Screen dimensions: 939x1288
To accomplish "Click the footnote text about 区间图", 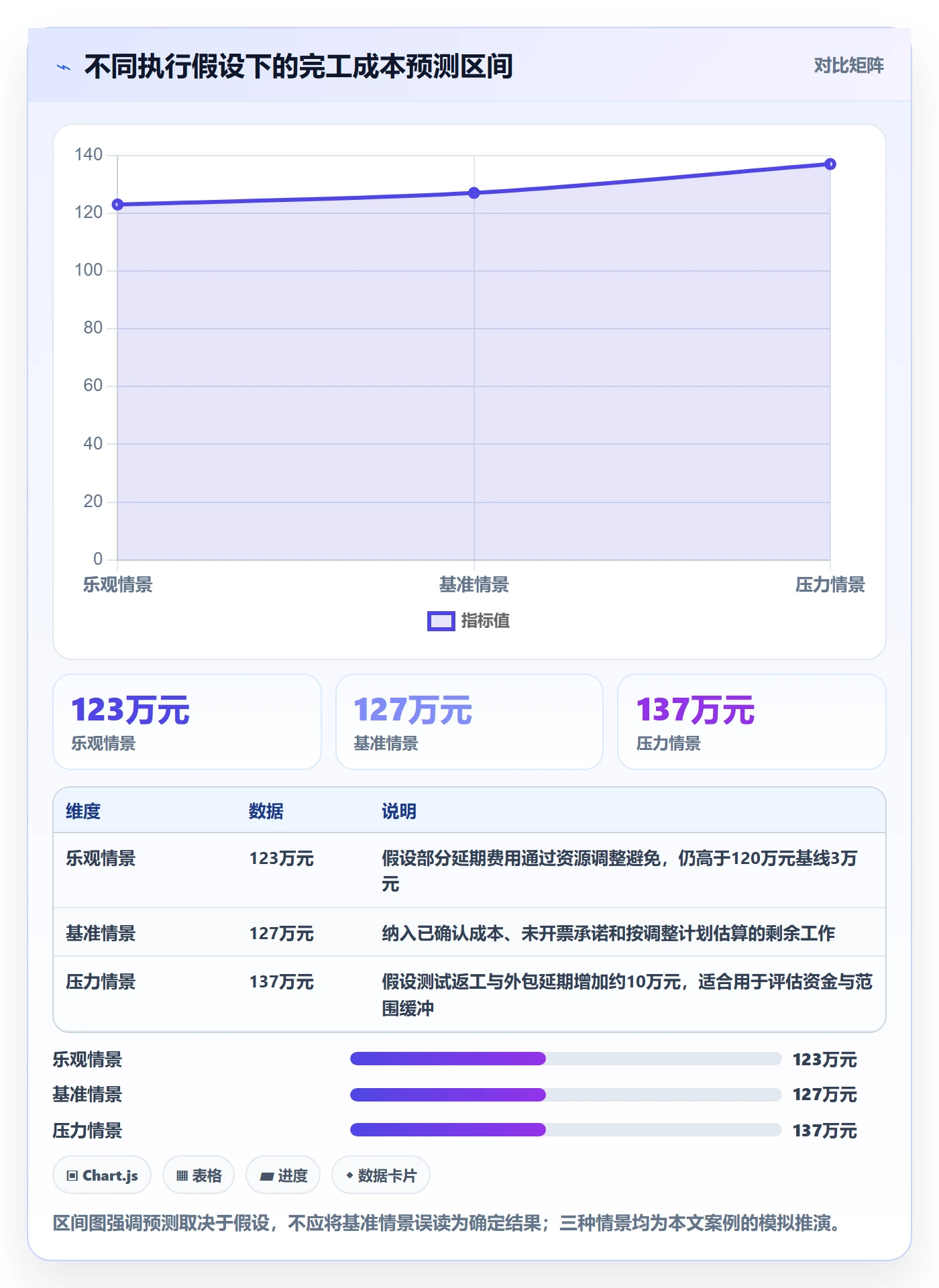I will point(447,1223).
